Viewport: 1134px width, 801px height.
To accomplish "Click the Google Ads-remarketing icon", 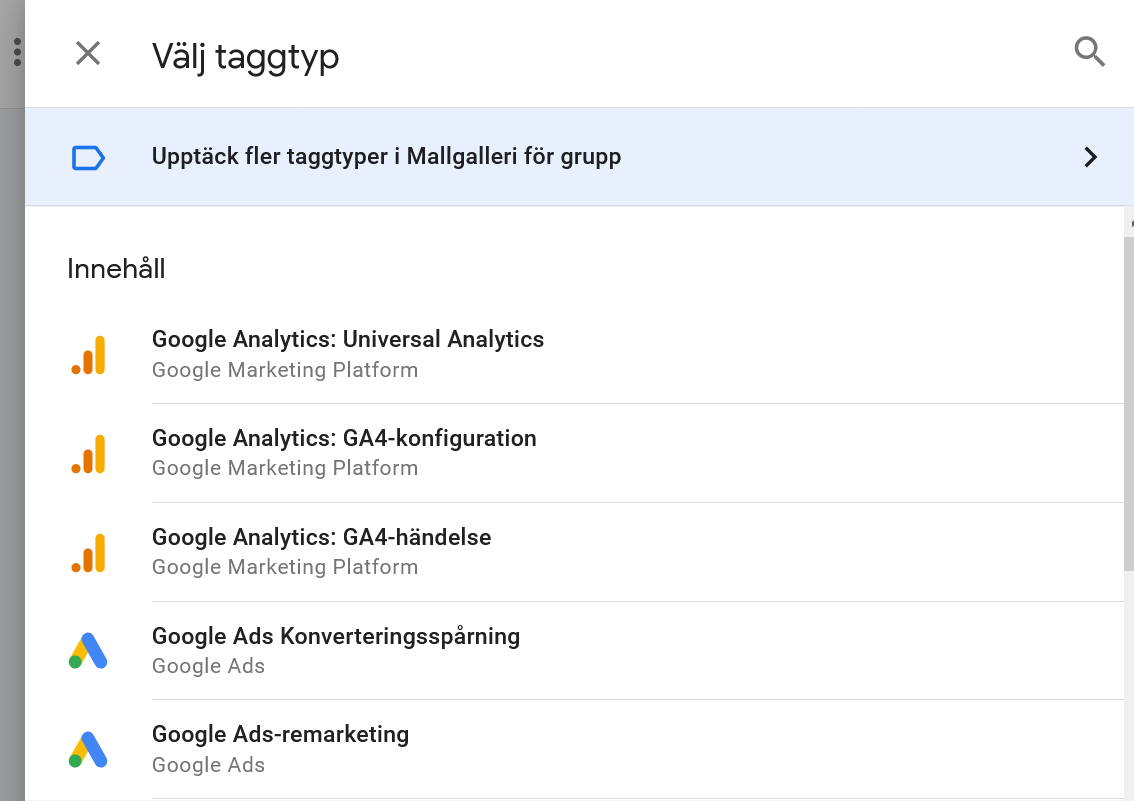I will 89,749.
